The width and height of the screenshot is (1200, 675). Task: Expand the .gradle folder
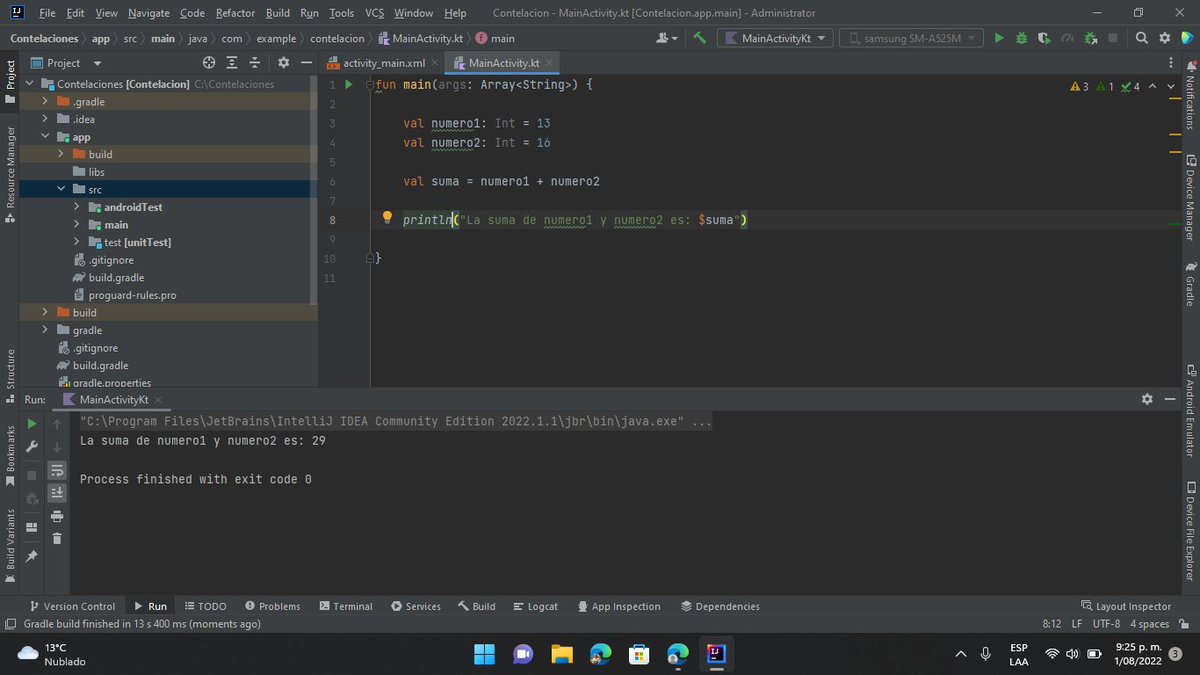point(46,102)
